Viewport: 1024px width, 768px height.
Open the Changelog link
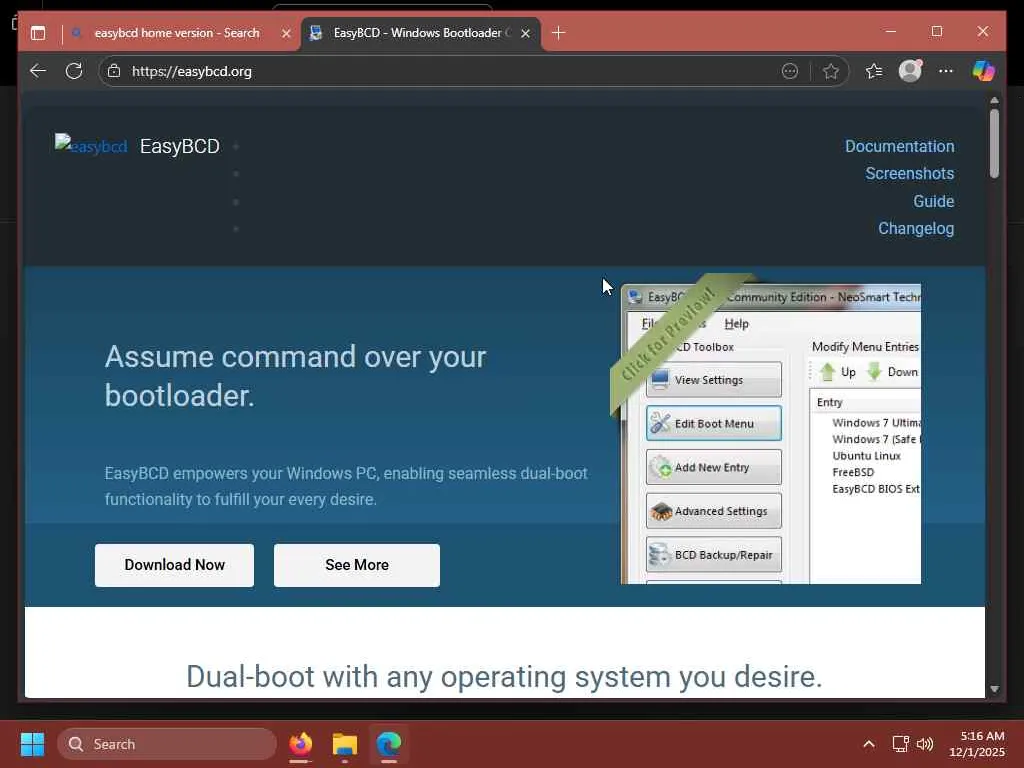(916, 229)
